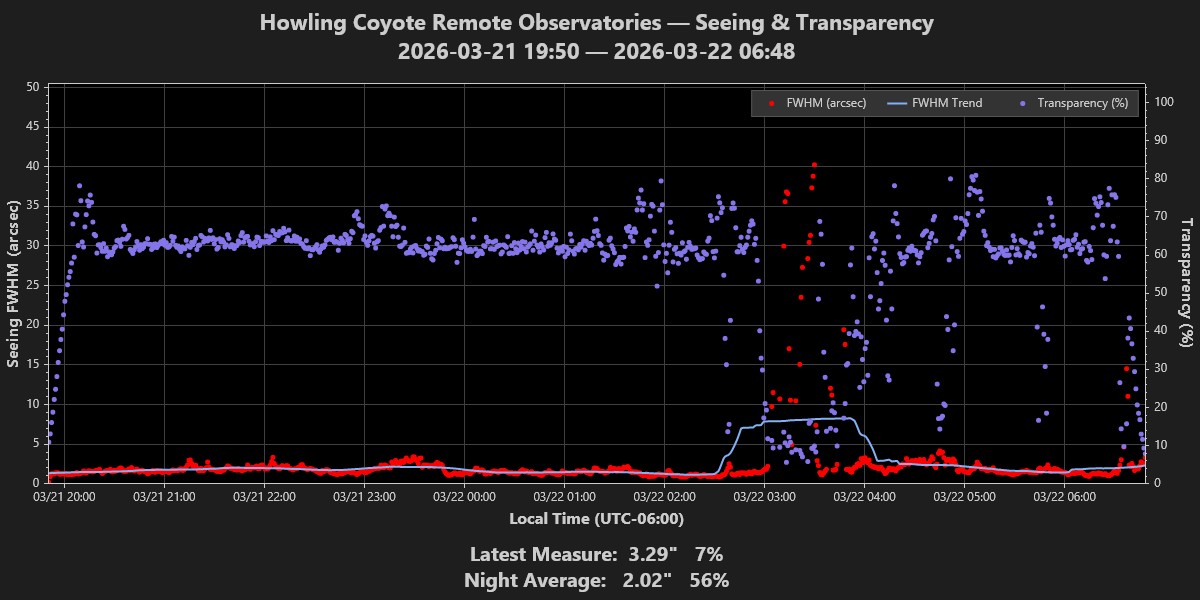Click the Seeing FWHM (arcsec) left axis label

coord(14,283)
